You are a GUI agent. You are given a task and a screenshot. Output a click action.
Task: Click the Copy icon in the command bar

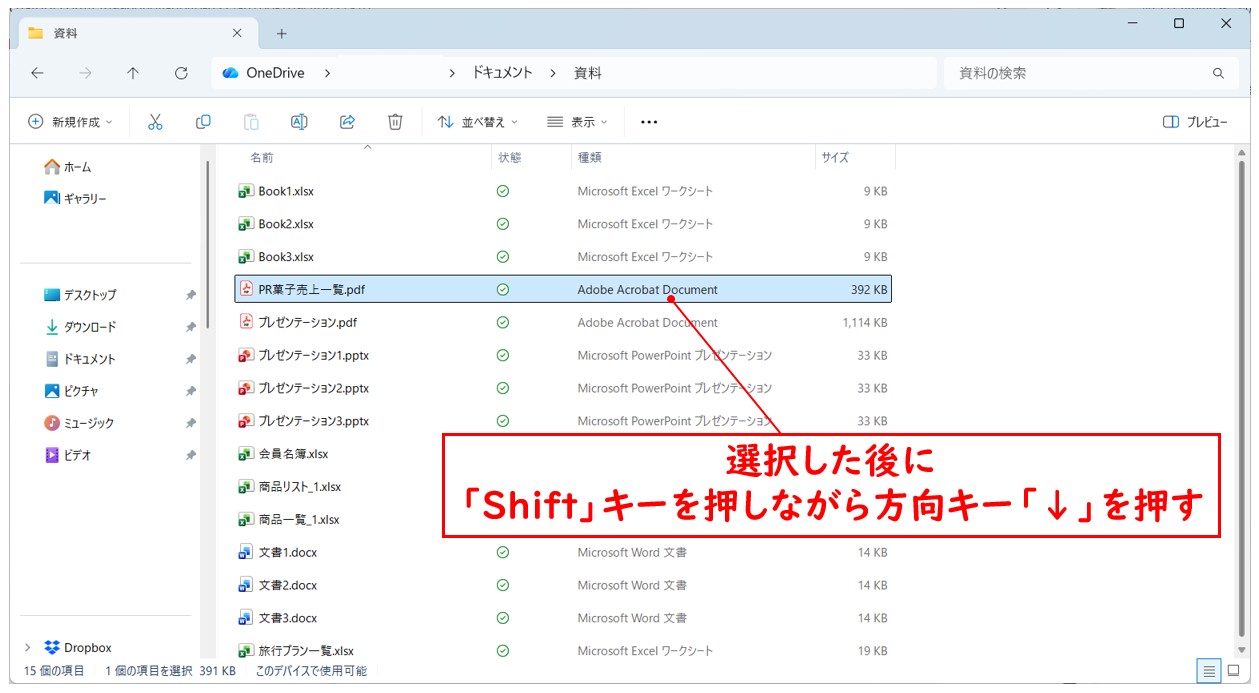(x=203, y=121)
